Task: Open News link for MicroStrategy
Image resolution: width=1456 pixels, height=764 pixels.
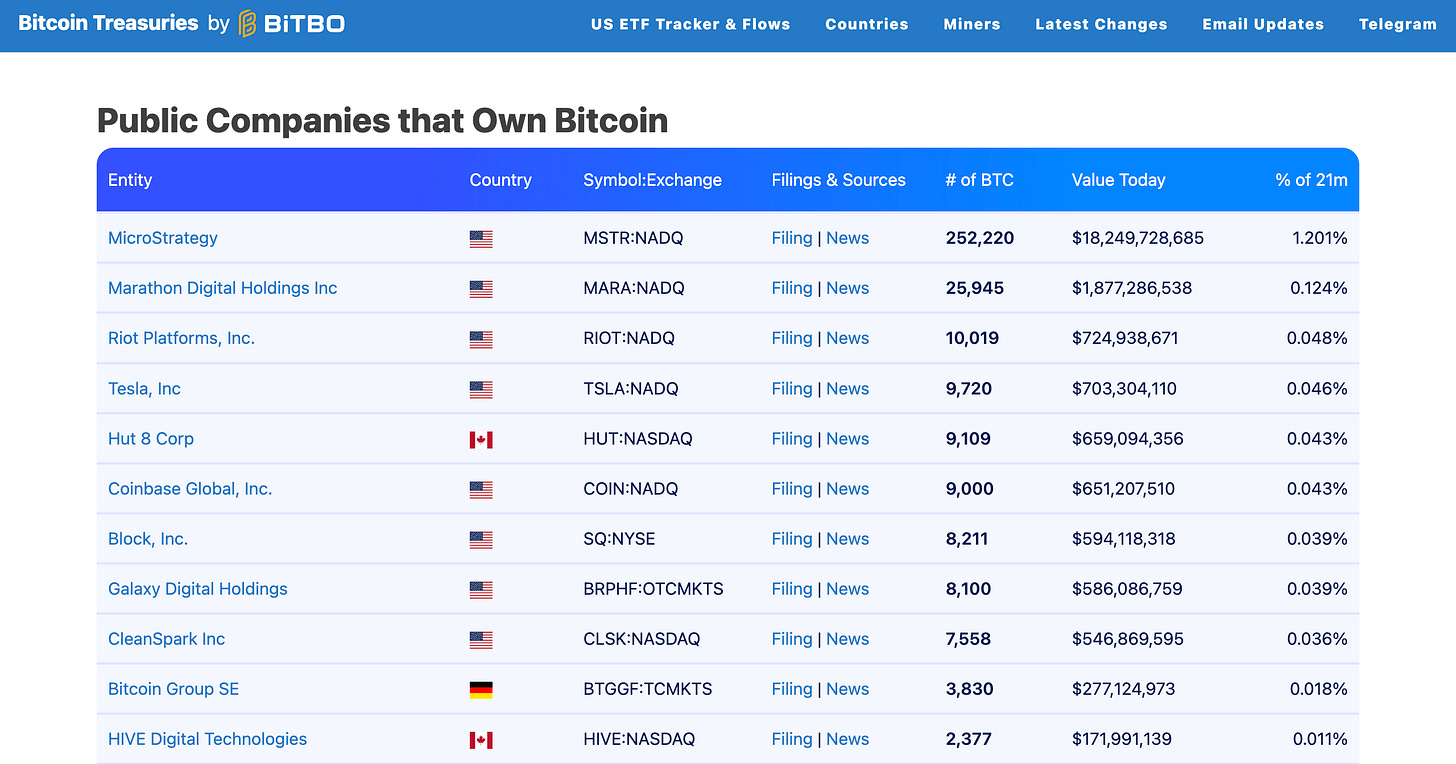Action: pos(848,238)
